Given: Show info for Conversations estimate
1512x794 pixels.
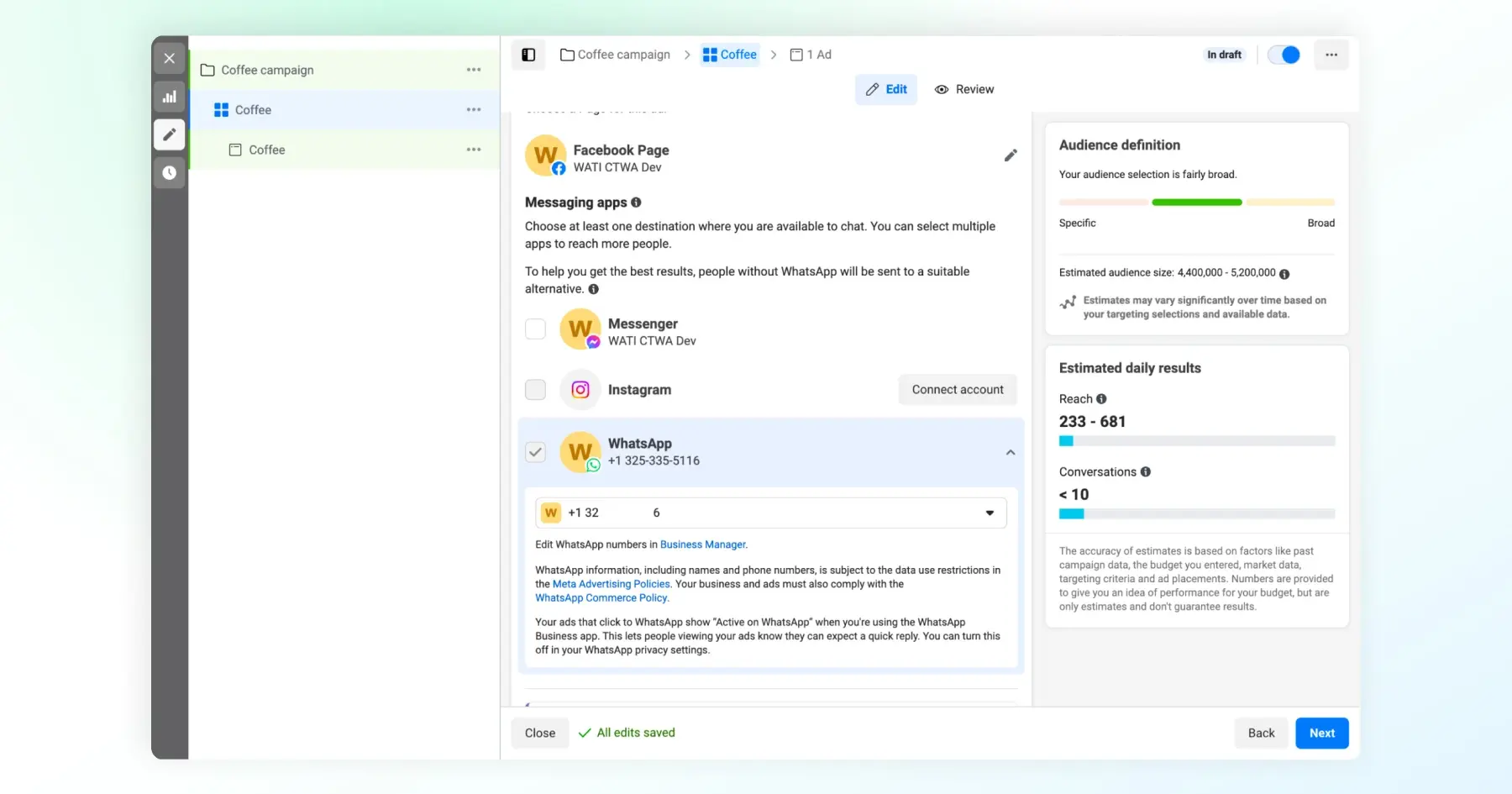Looking at the screenshot, I should [1146, 472].
